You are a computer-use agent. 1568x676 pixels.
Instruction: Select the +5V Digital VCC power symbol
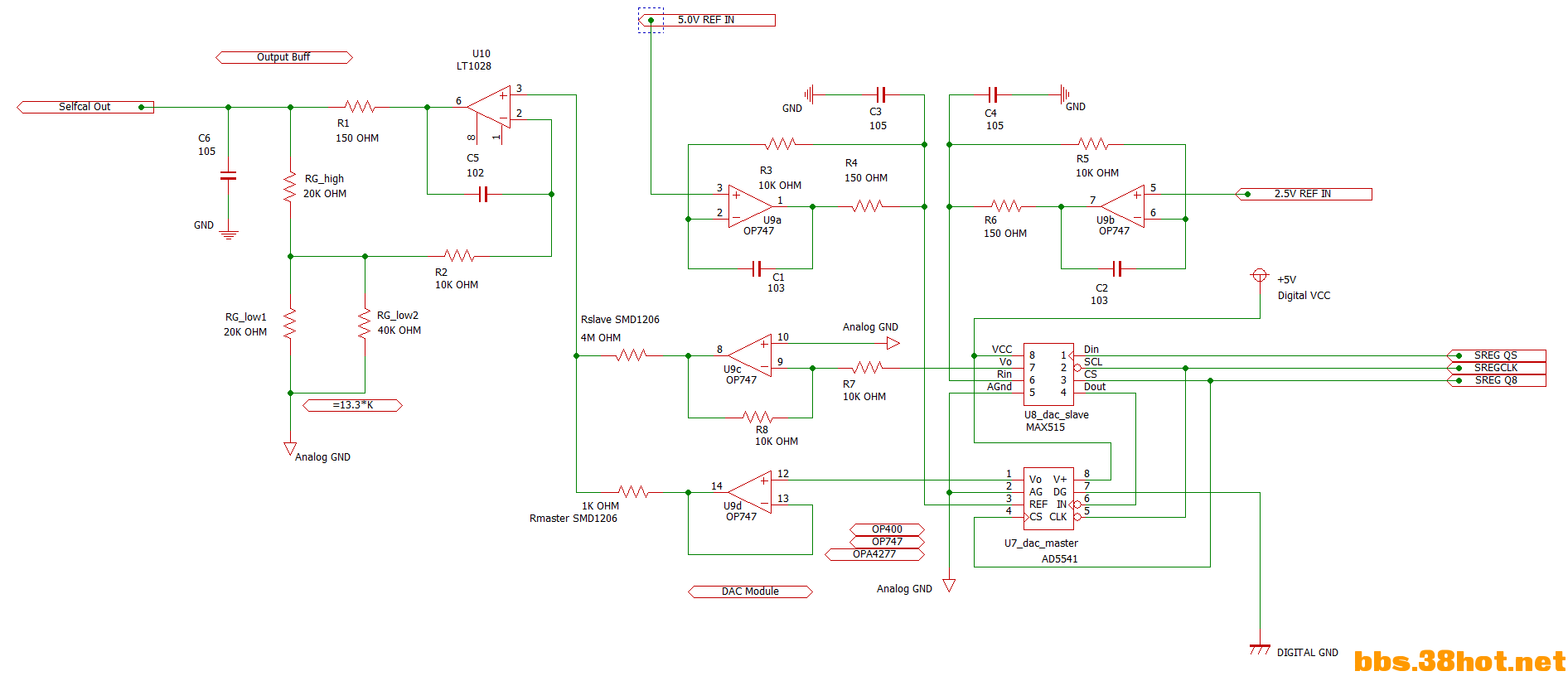(x=1260, y=276)
